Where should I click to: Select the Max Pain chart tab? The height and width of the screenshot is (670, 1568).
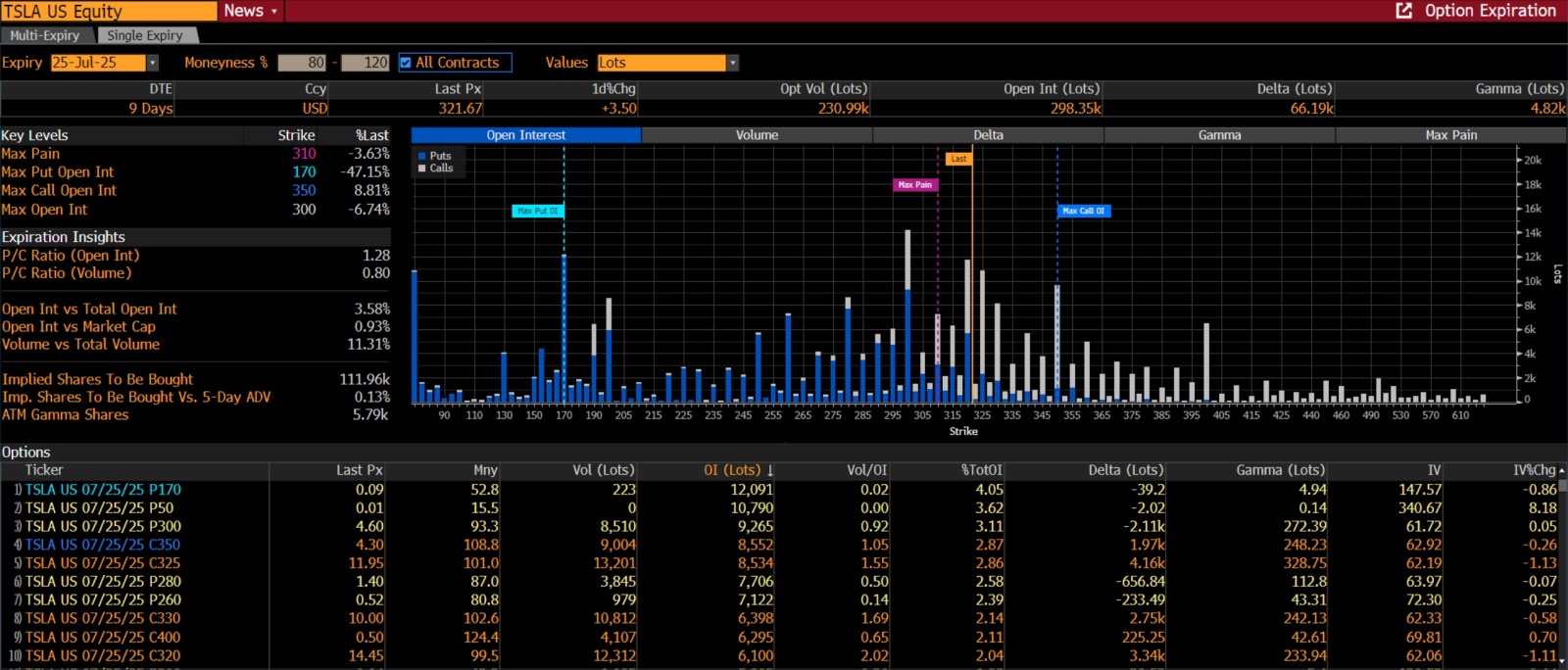click(1450, 135)
